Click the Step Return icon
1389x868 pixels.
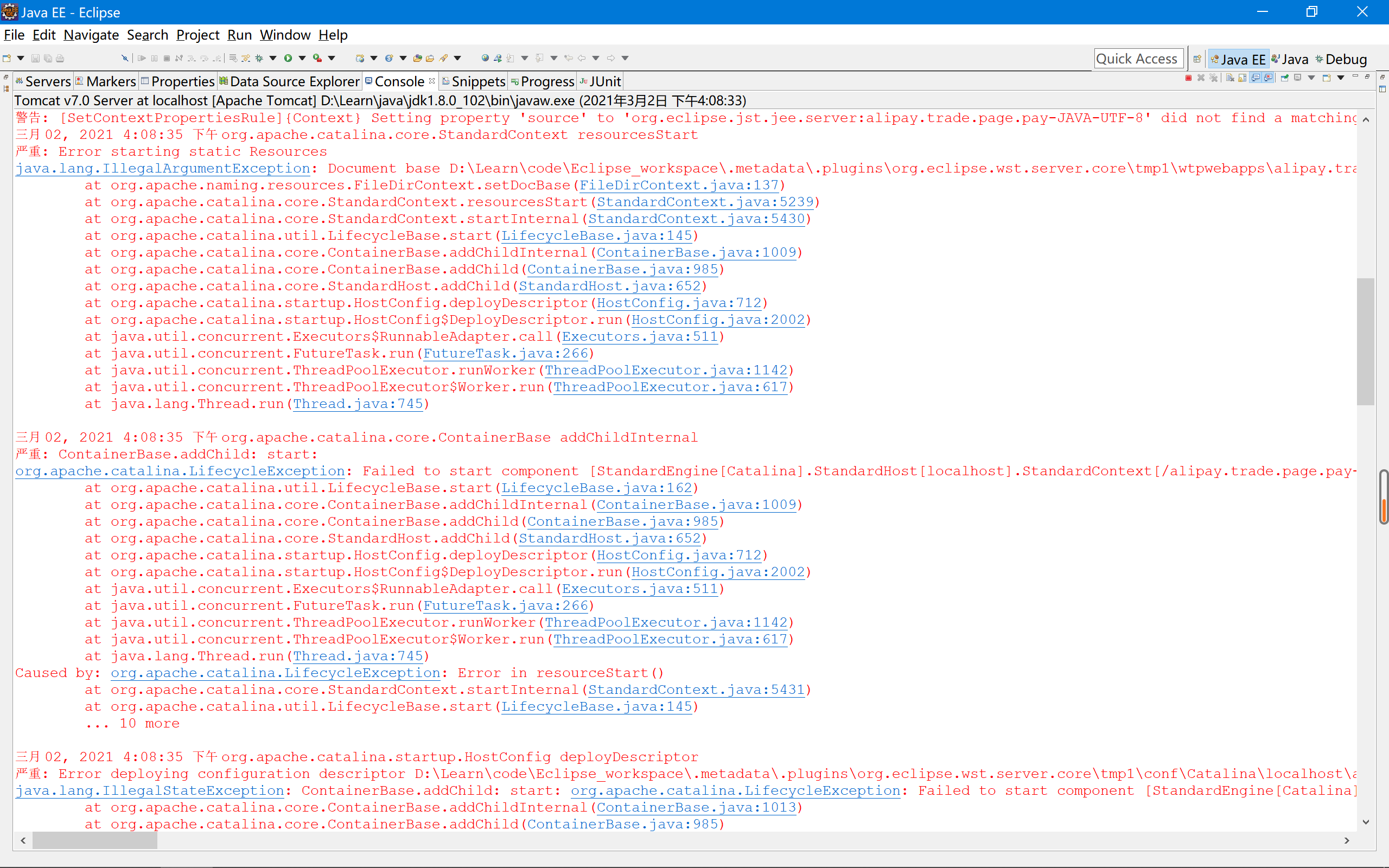pos(217,59)
